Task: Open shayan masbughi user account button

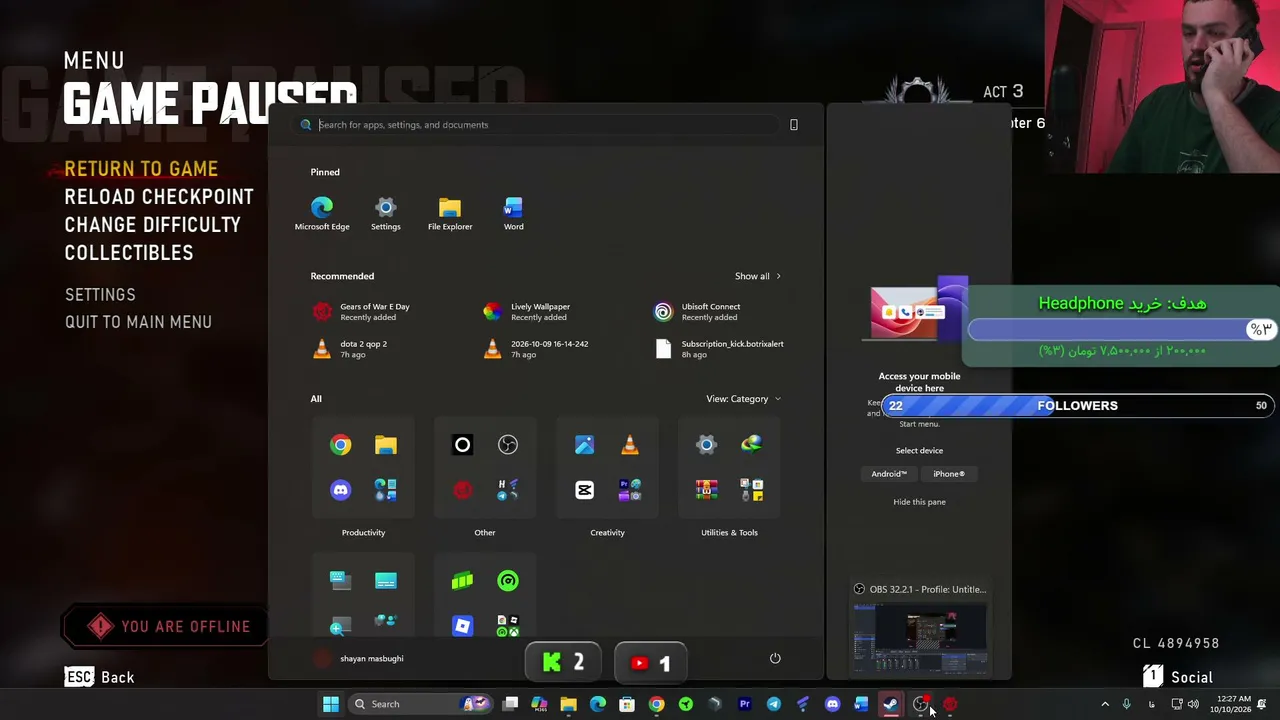Action: 359,658
